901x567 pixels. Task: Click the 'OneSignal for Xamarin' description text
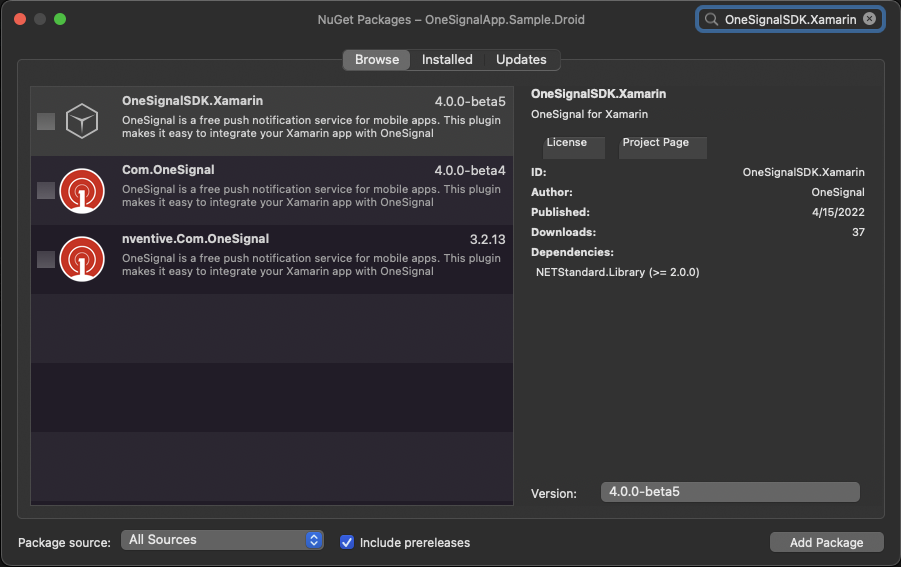coord(589,114)
